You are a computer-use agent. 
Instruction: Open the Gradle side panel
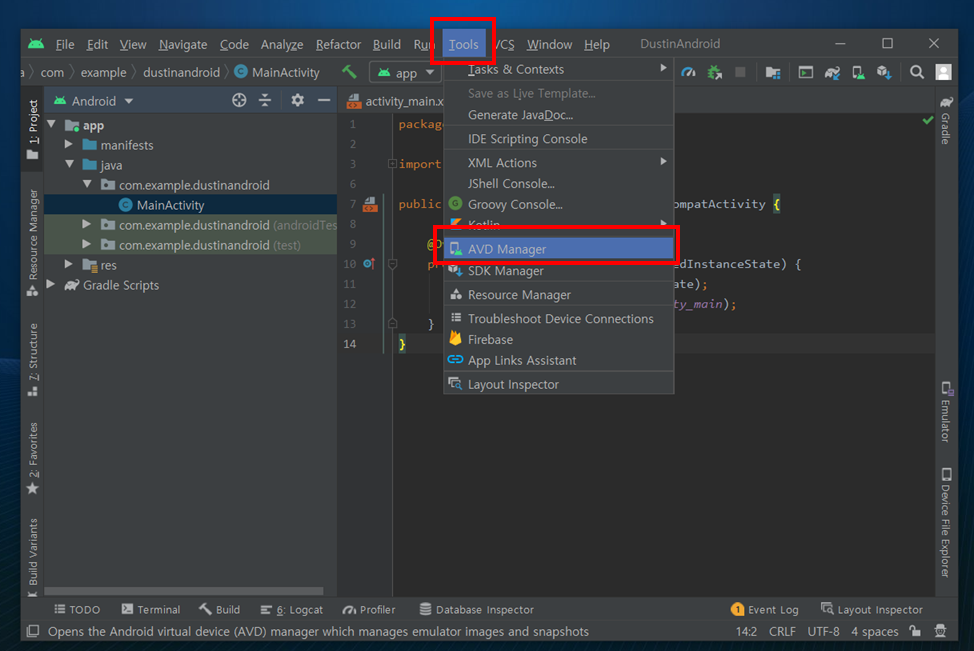tap(945, 121)
